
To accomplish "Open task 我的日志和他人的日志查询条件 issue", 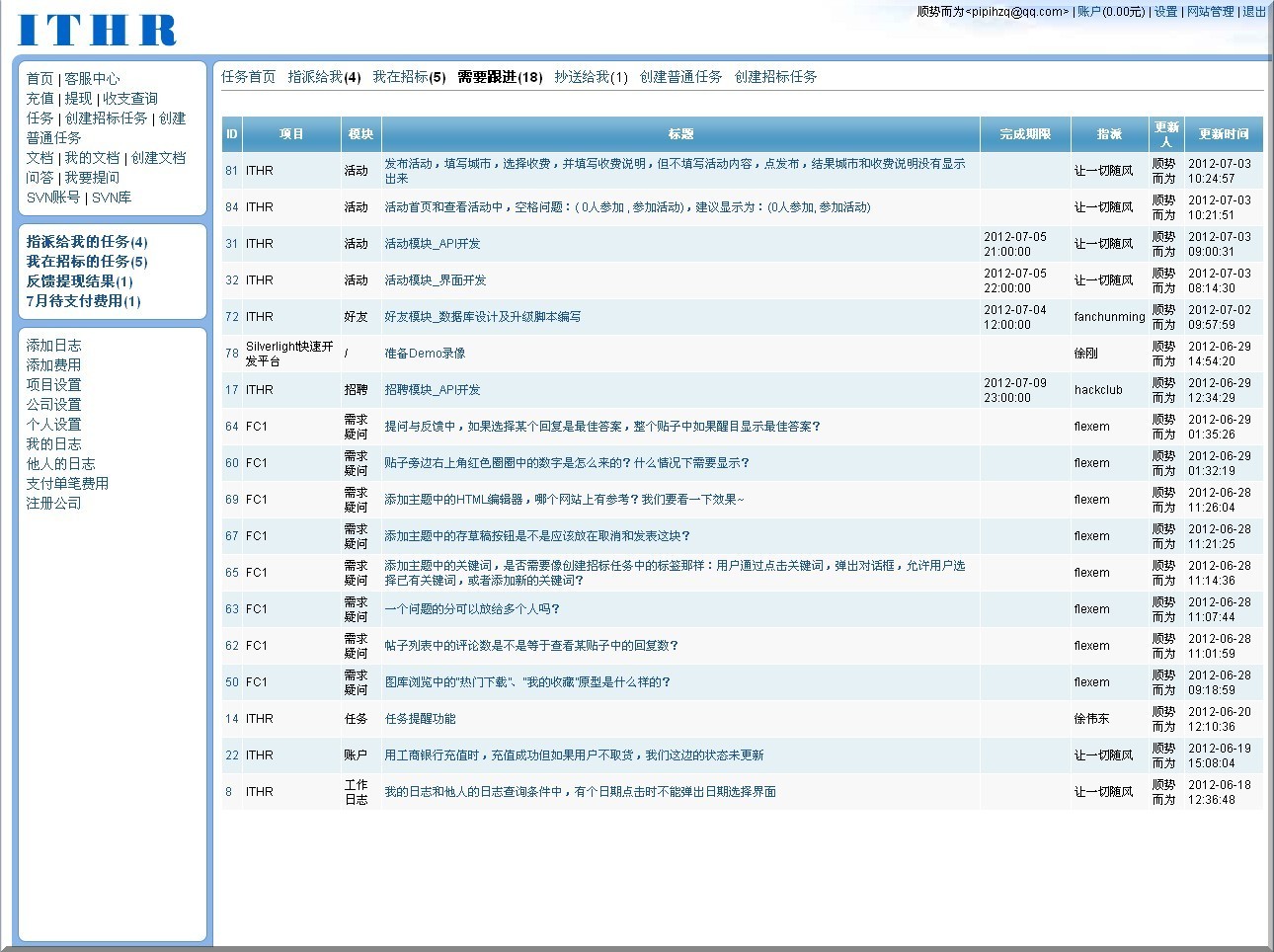I will pos(580,792).
